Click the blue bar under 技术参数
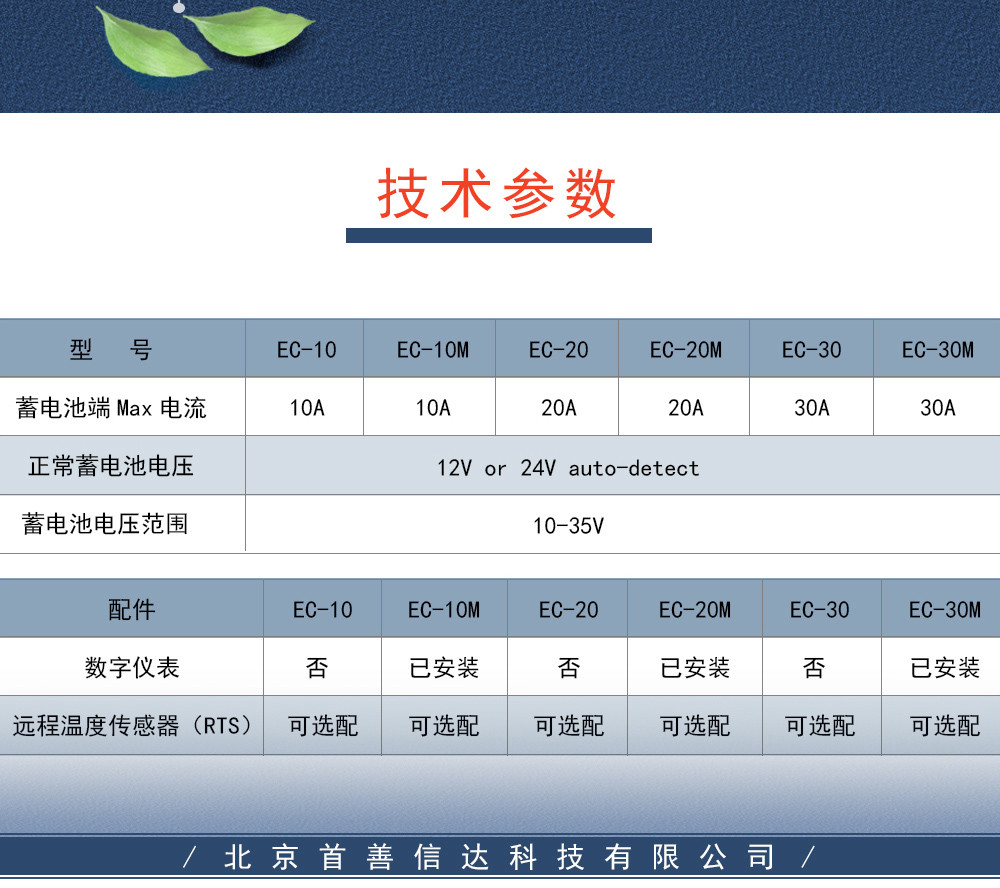The width and height of the screenshot is (1000, 888). tap(498, 235)
